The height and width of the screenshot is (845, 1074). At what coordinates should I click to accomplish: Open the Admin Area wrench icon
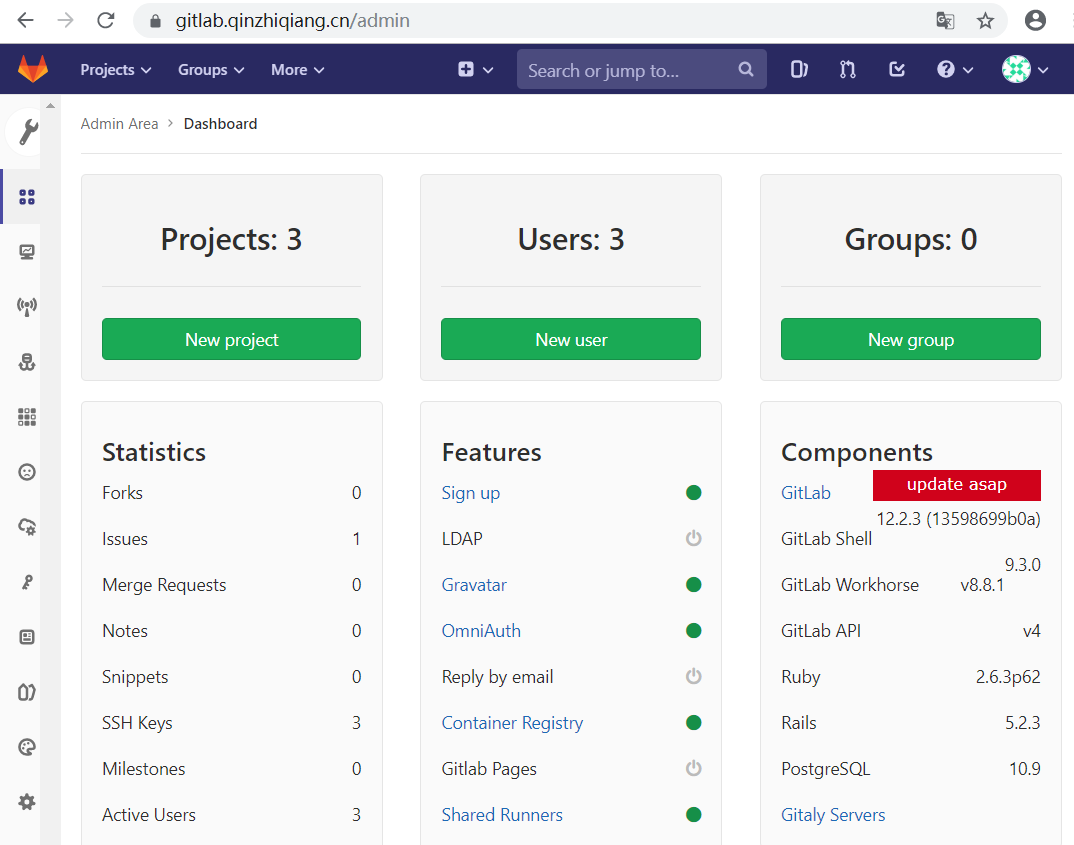28,131
